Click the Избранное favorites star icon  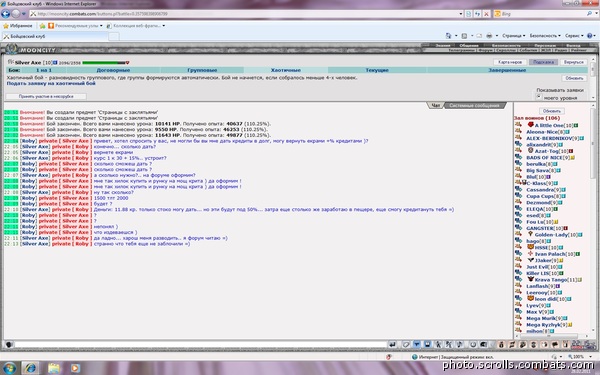click(6, 26)
